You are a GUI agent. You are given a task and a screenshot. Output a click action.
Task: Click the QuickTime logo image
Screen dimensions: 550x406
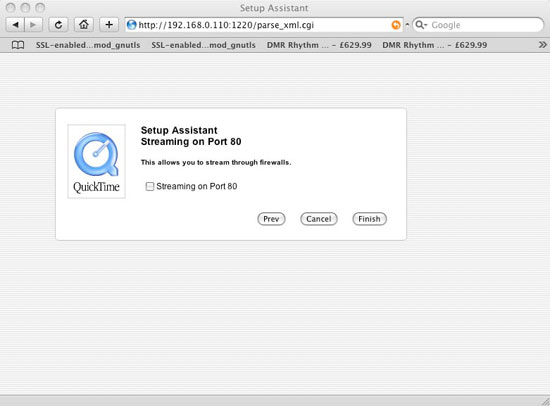coord(96,161)
